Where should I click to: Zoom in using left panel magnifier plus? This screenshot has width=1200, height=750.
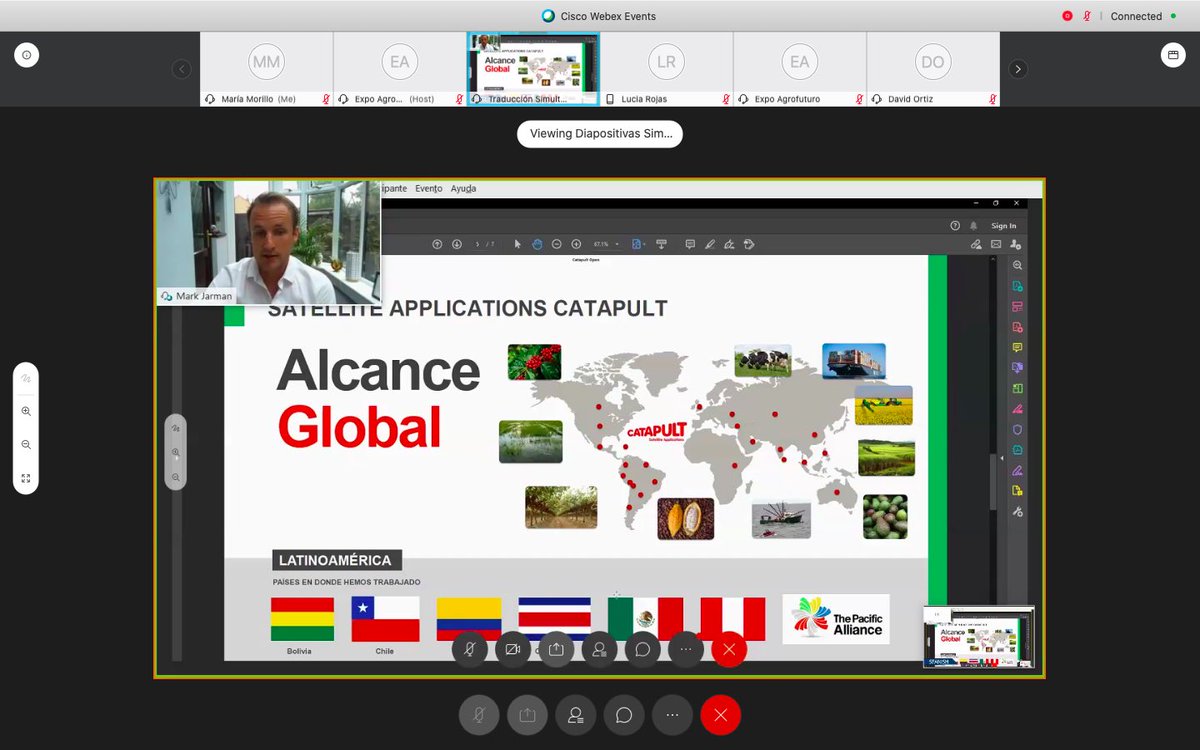pyautogui.click(x=26, y=411)
